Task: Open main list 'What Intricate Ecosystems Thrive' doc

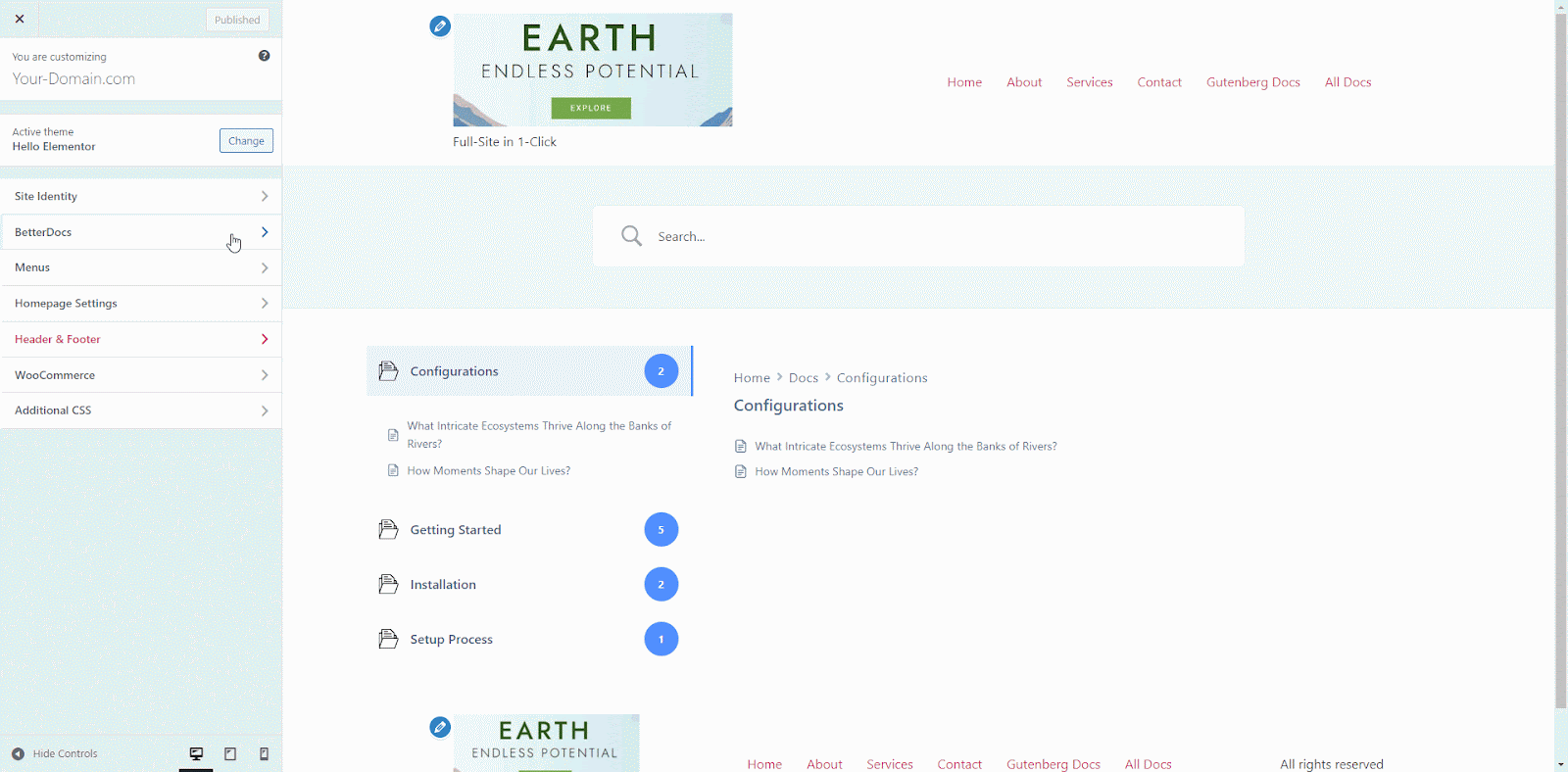Action: click(x=906, y=446)
